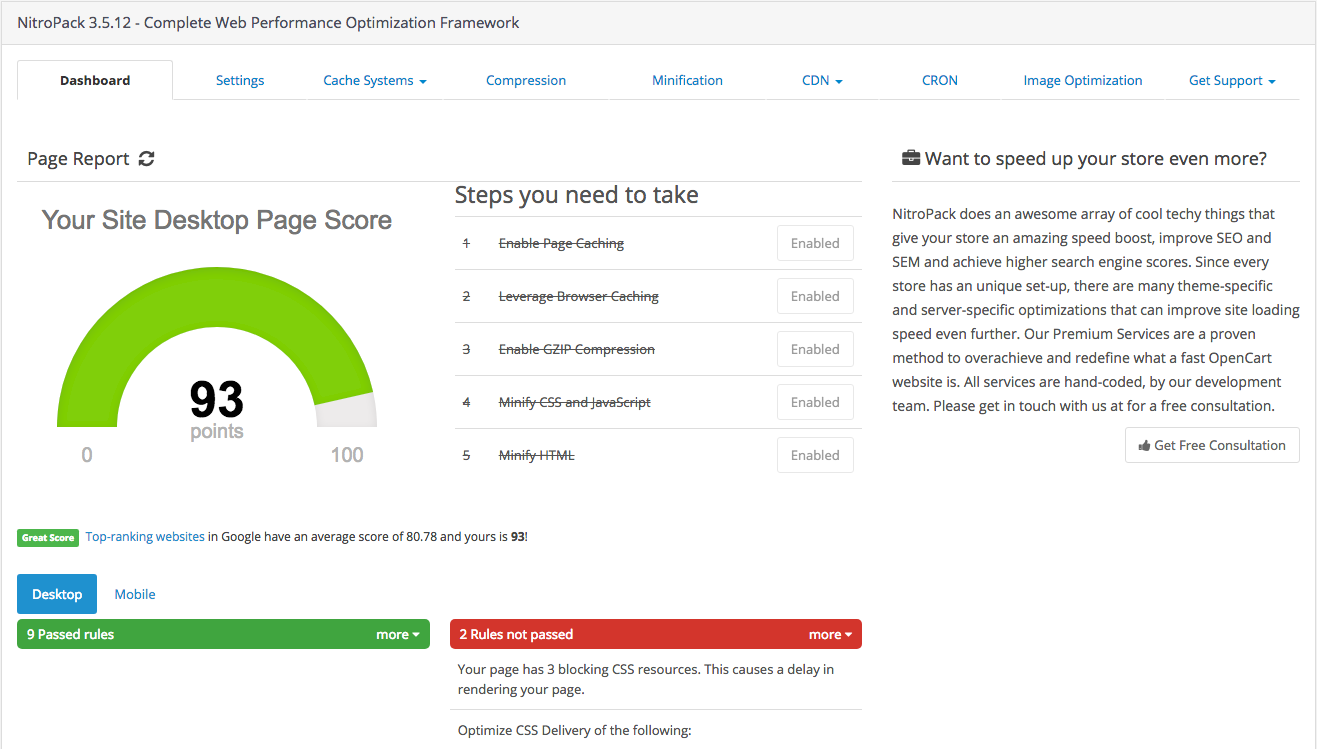Click the Minify HTML step text
The image size is (1317, 749).
[x=537, y=455]
